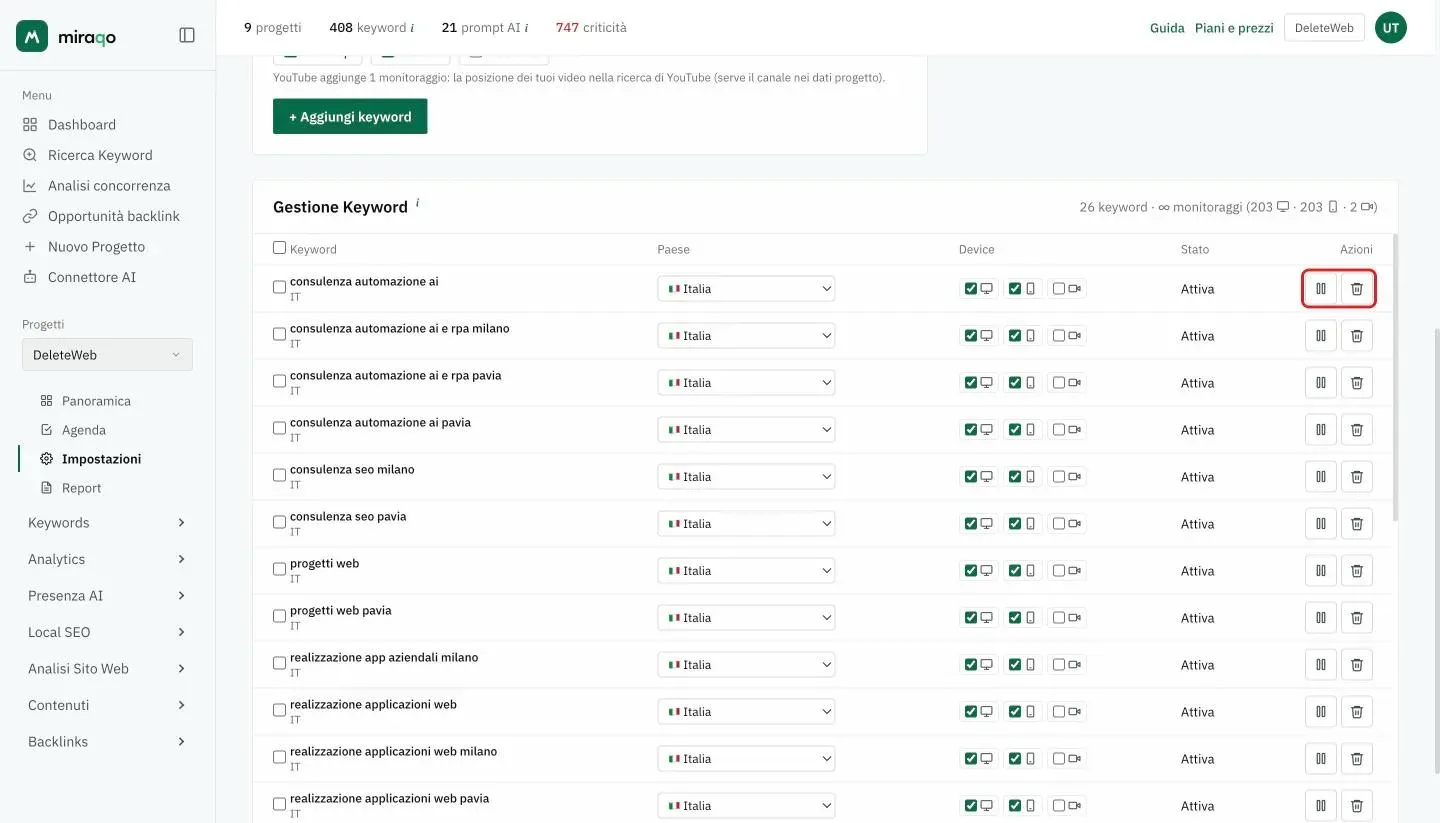The image size is (1440, 823).
Task: Go to Ricerca Keyword in the sidebar
Action: pos(88,155)
